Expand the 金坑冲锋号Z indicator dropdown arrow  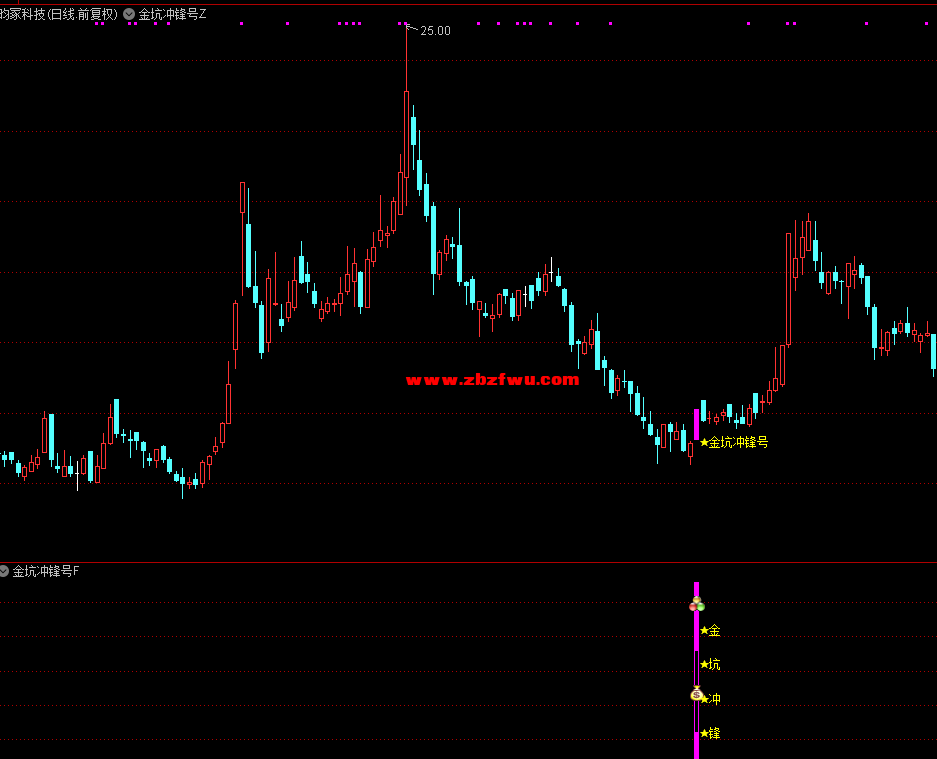(129, 14)
